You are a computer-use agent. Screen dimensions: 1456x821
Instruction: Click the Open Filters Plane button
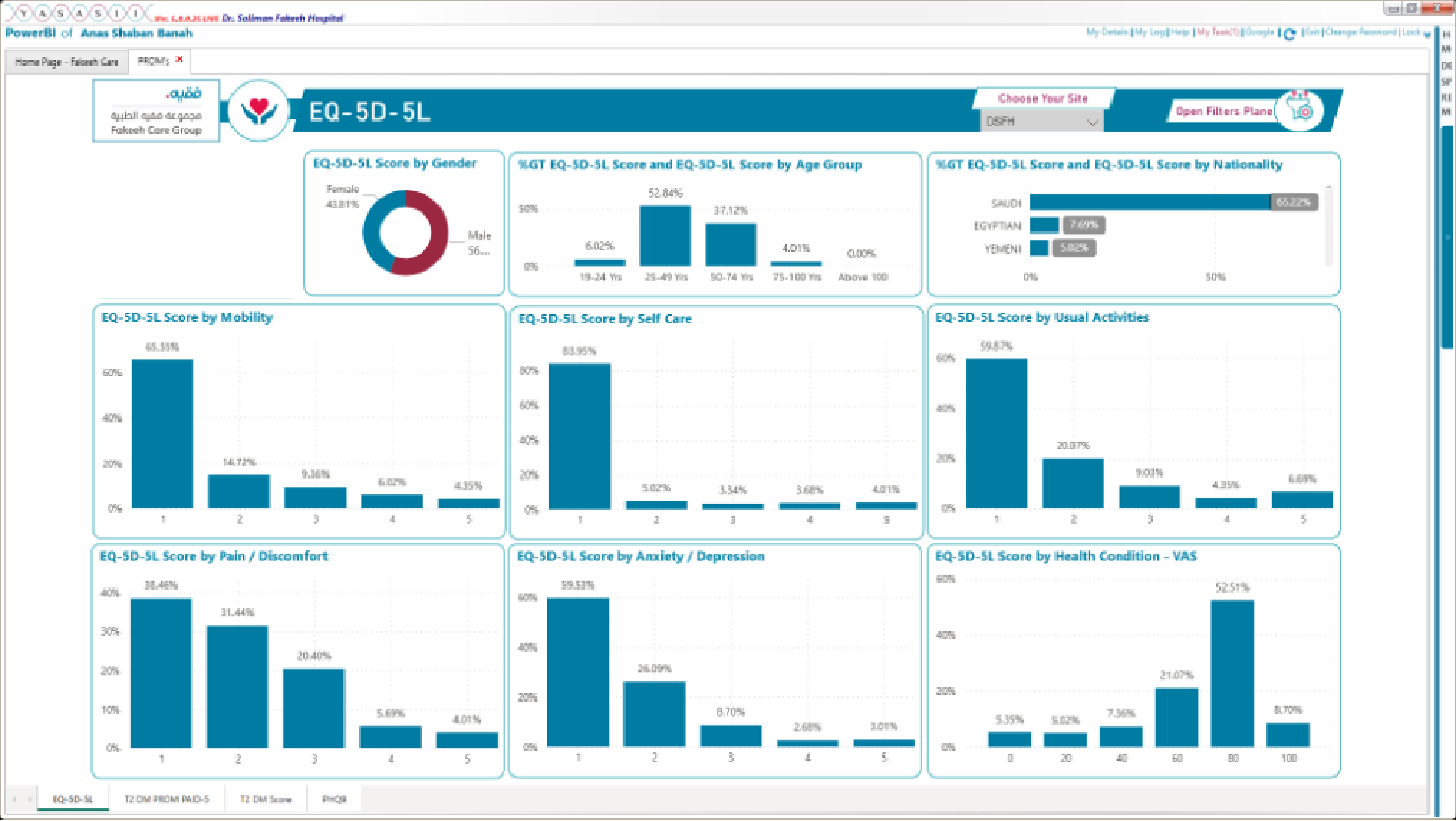(x=1223, y=111)
